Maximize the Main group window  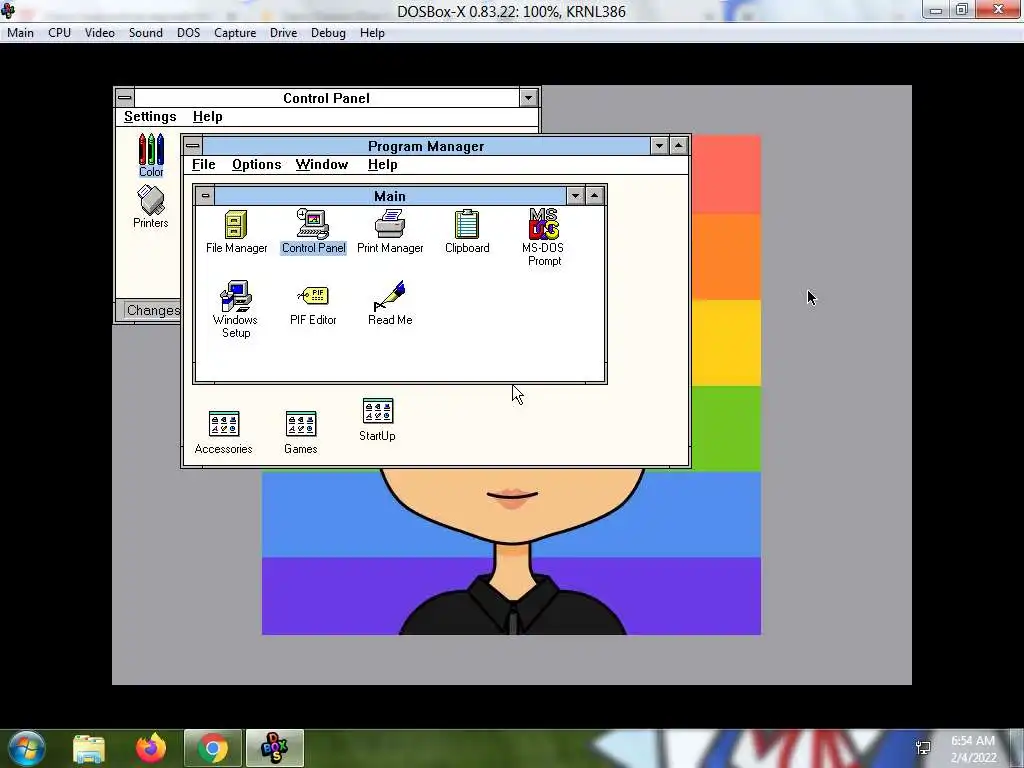(x=594, y=195)
